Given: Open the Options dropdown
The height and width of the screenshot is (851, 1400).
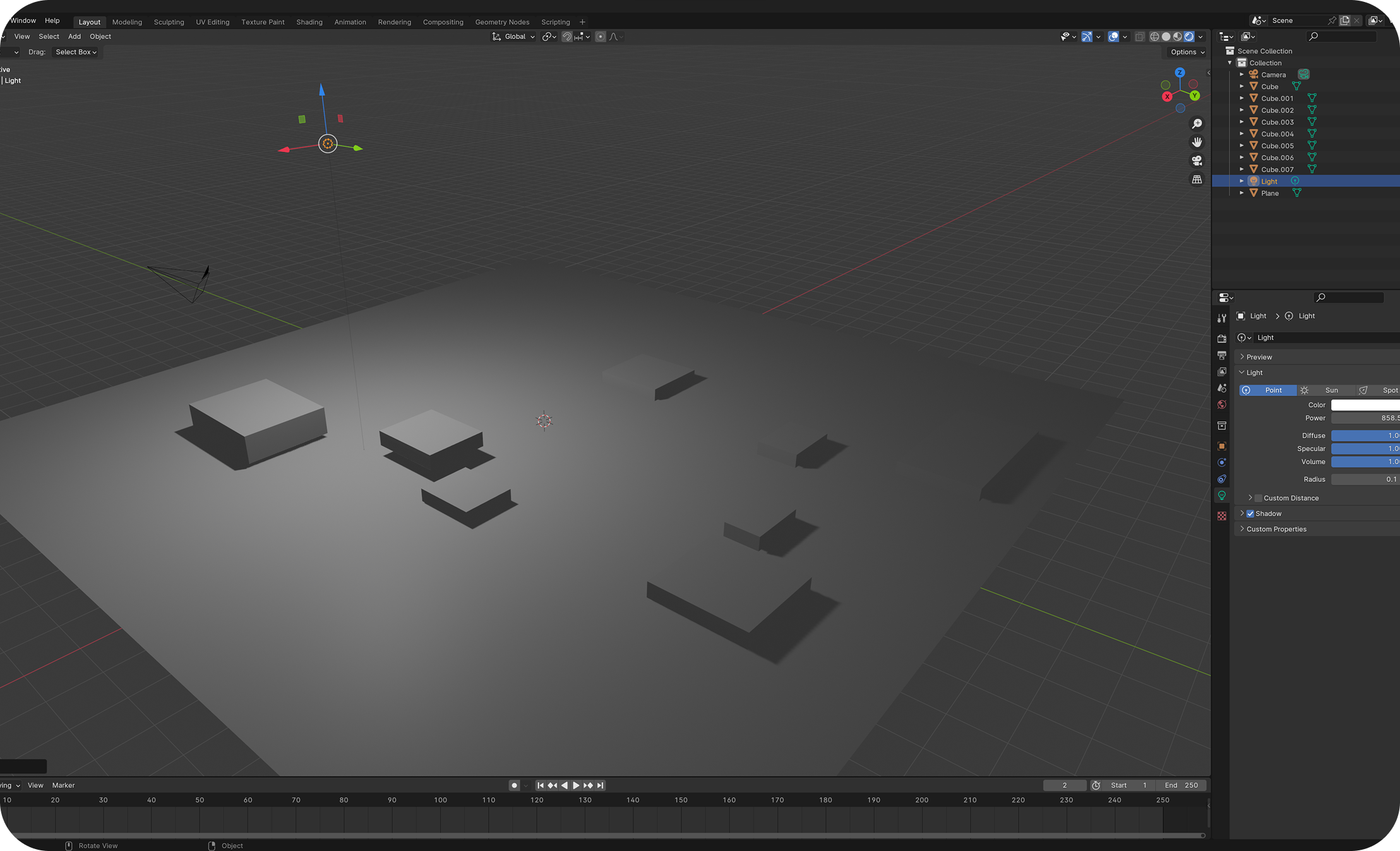Looking at the screenshot, I should tap(1187, 52).
